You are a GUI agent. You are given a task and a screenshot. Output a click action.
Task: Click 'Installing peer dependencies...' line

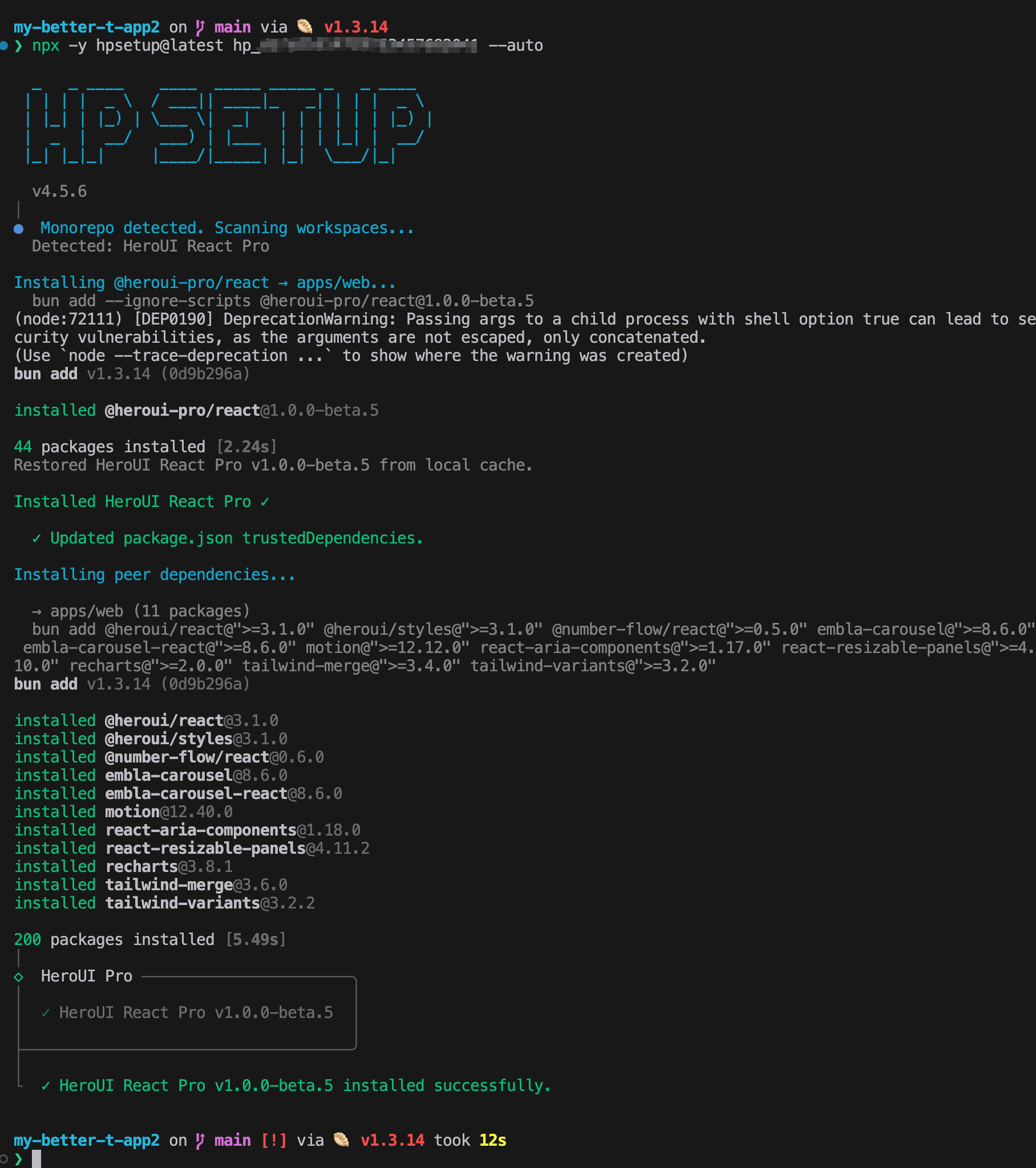155,575
